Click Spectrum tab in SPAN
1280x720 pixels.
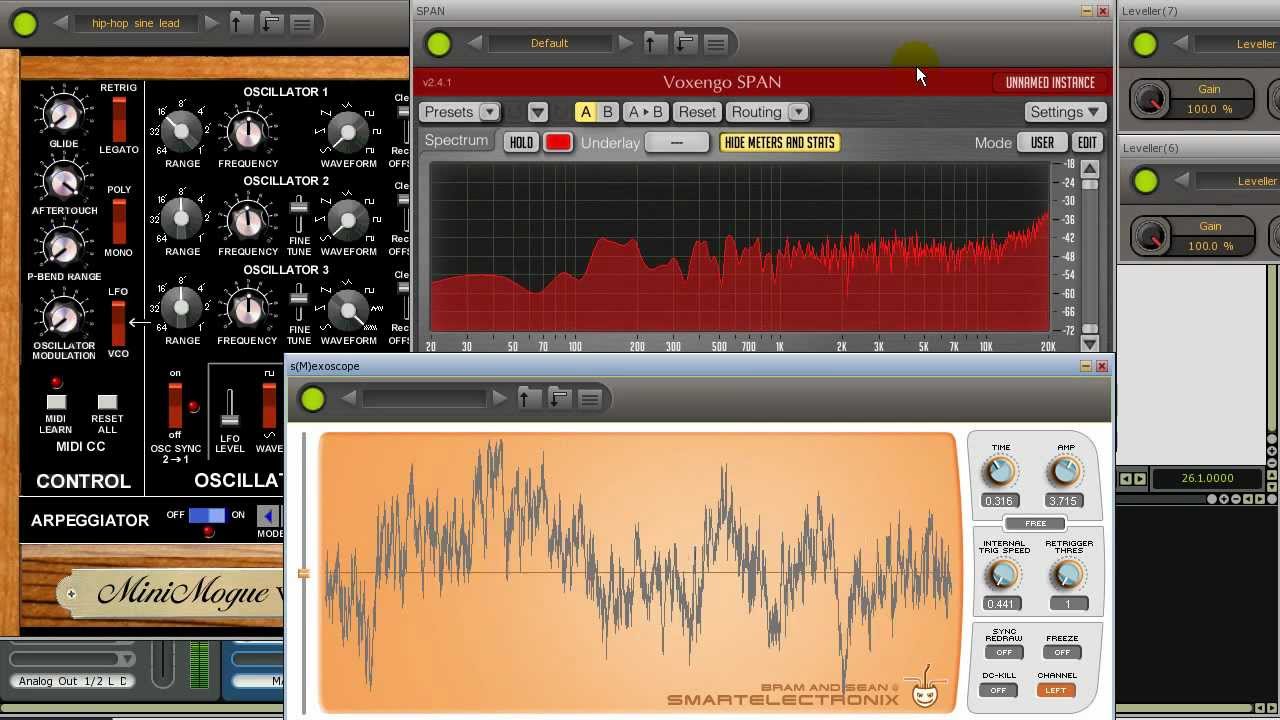pos(456,141)
